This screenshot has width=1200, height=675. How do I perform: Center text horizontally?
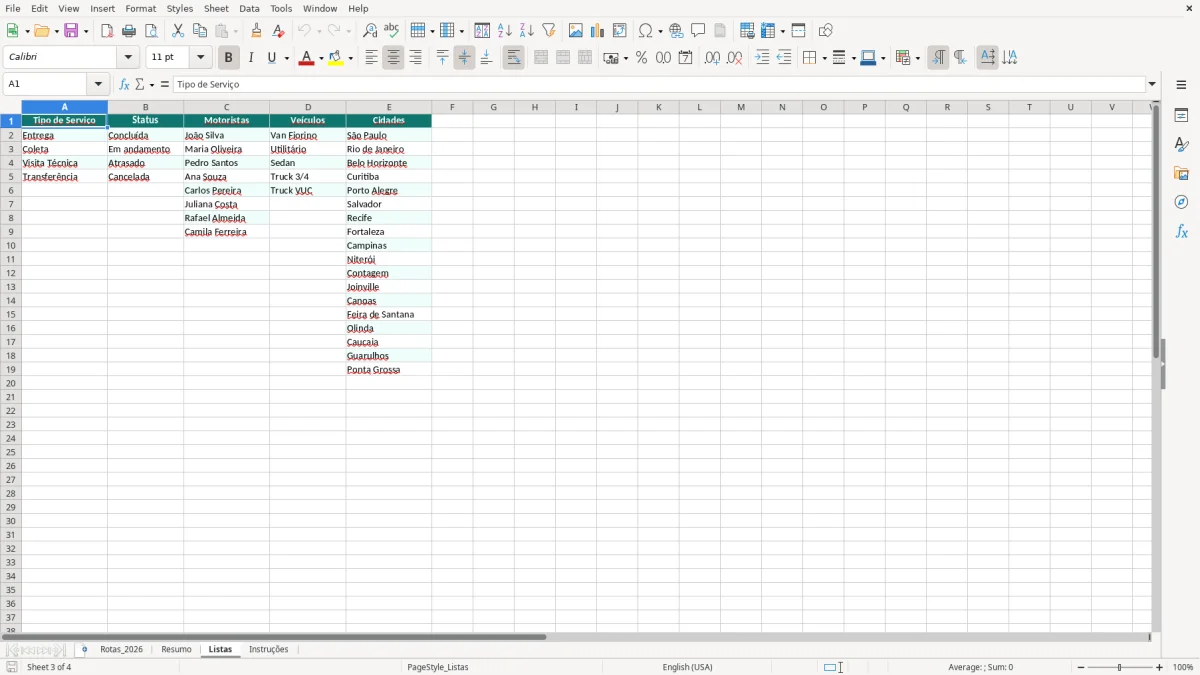[393, 58]
